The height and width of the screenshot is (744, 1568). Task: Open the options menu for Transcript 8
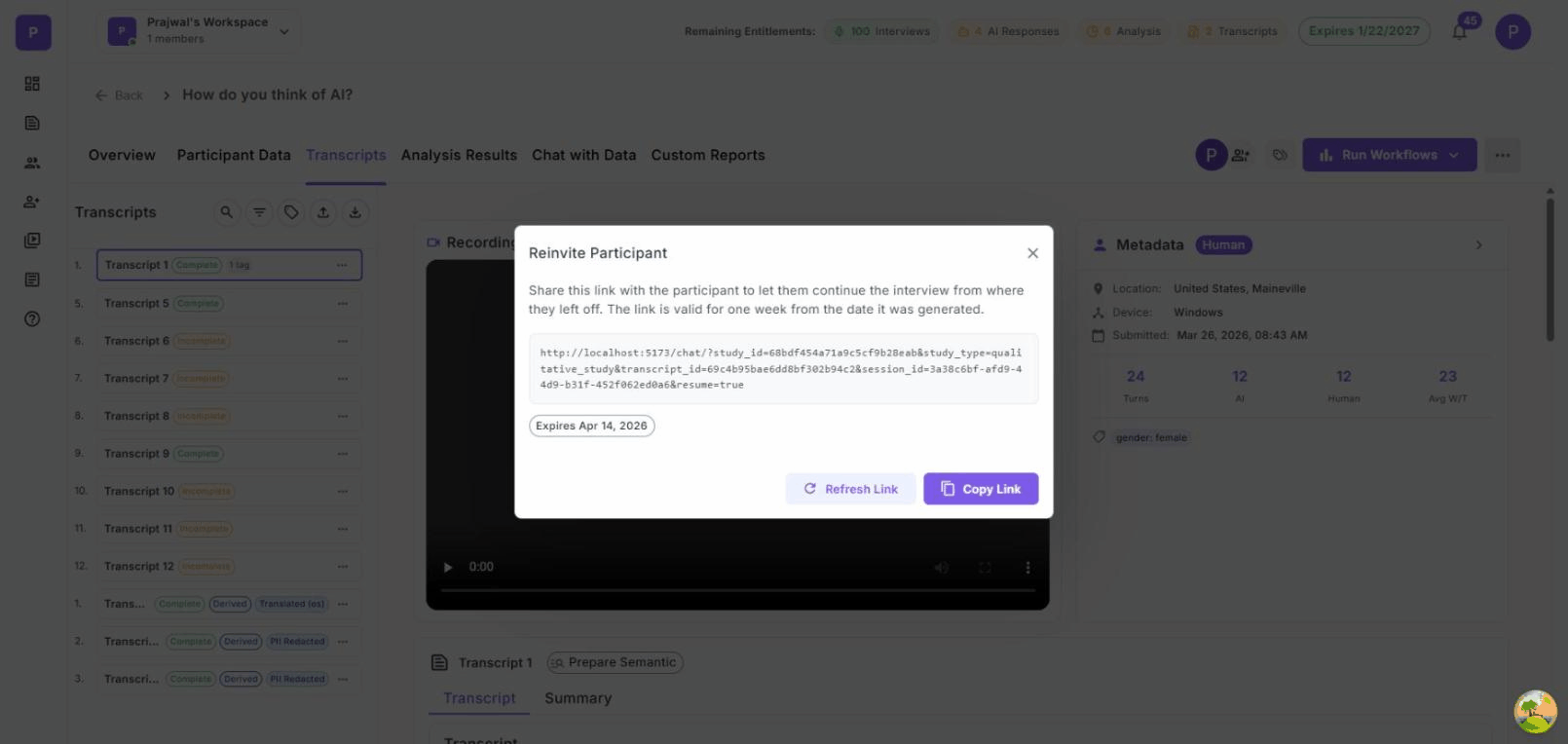pos(342,416)
